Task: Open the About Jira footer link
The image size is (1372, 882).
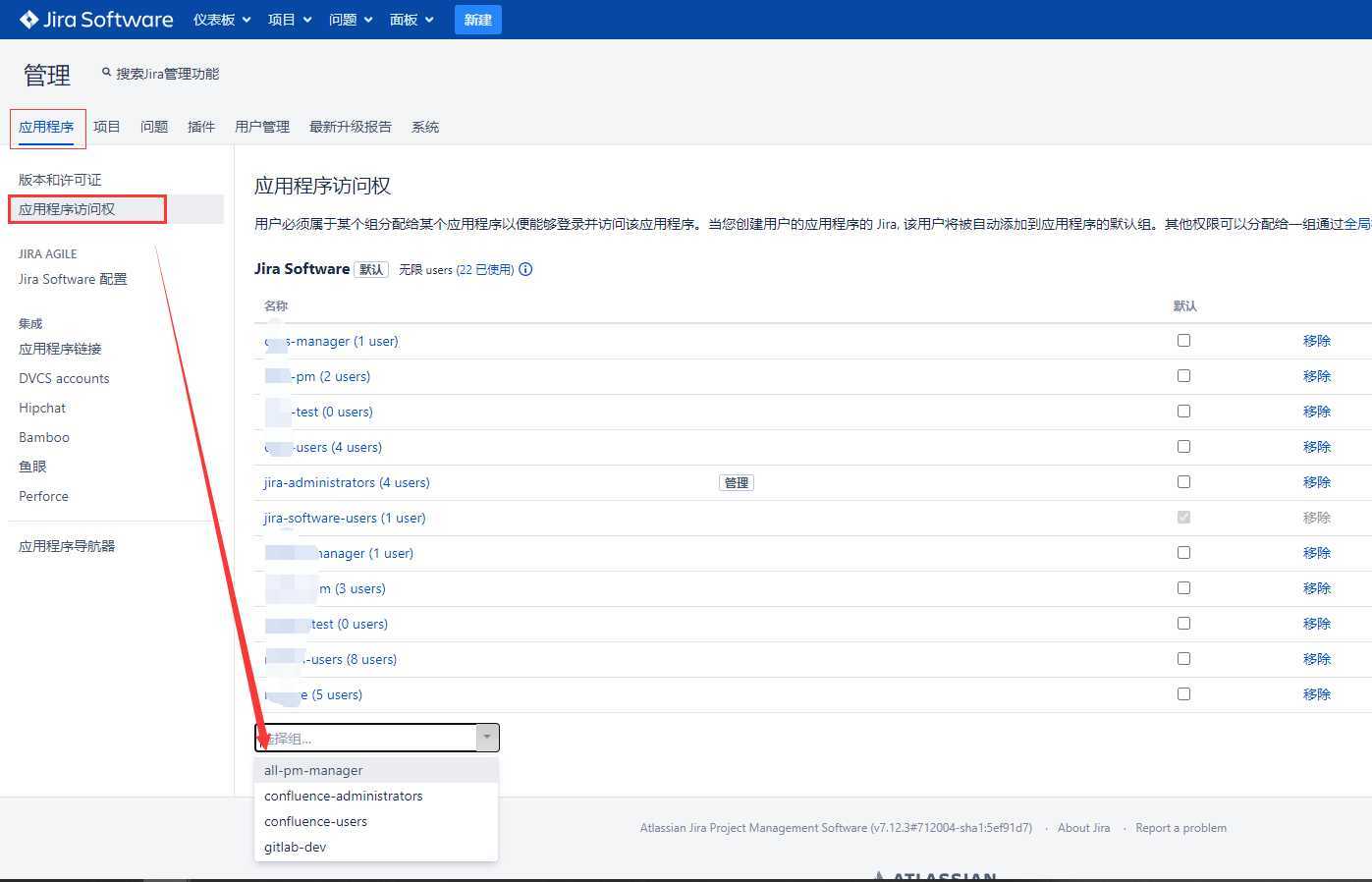Action: pyautogui.click(x=1083, y=828)
